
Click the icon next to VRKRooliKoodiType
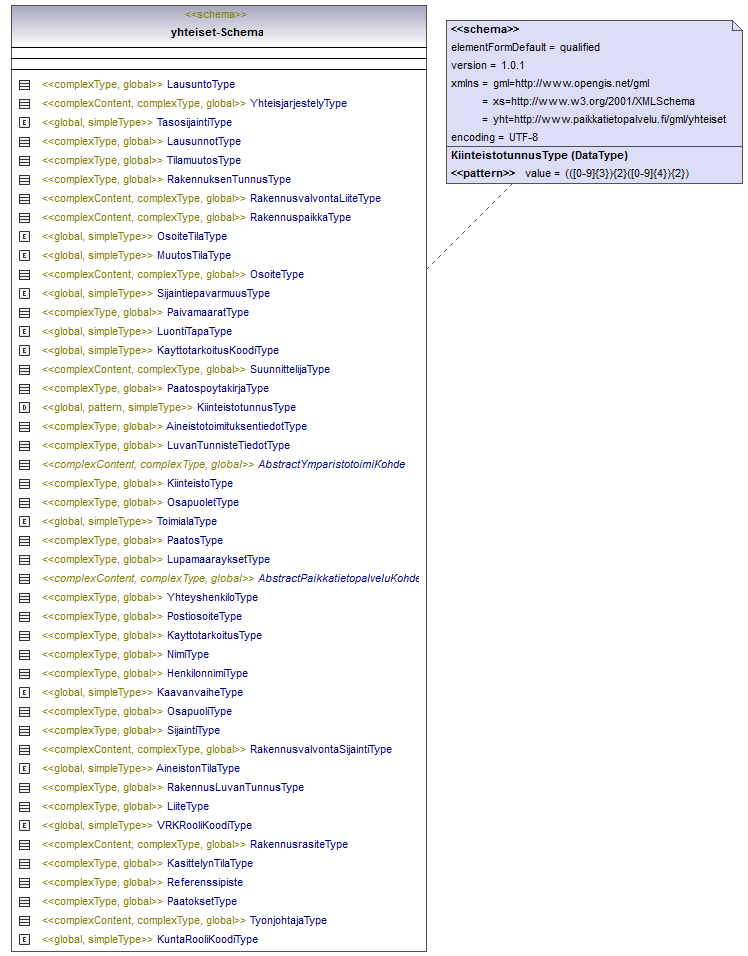[25, 826]
